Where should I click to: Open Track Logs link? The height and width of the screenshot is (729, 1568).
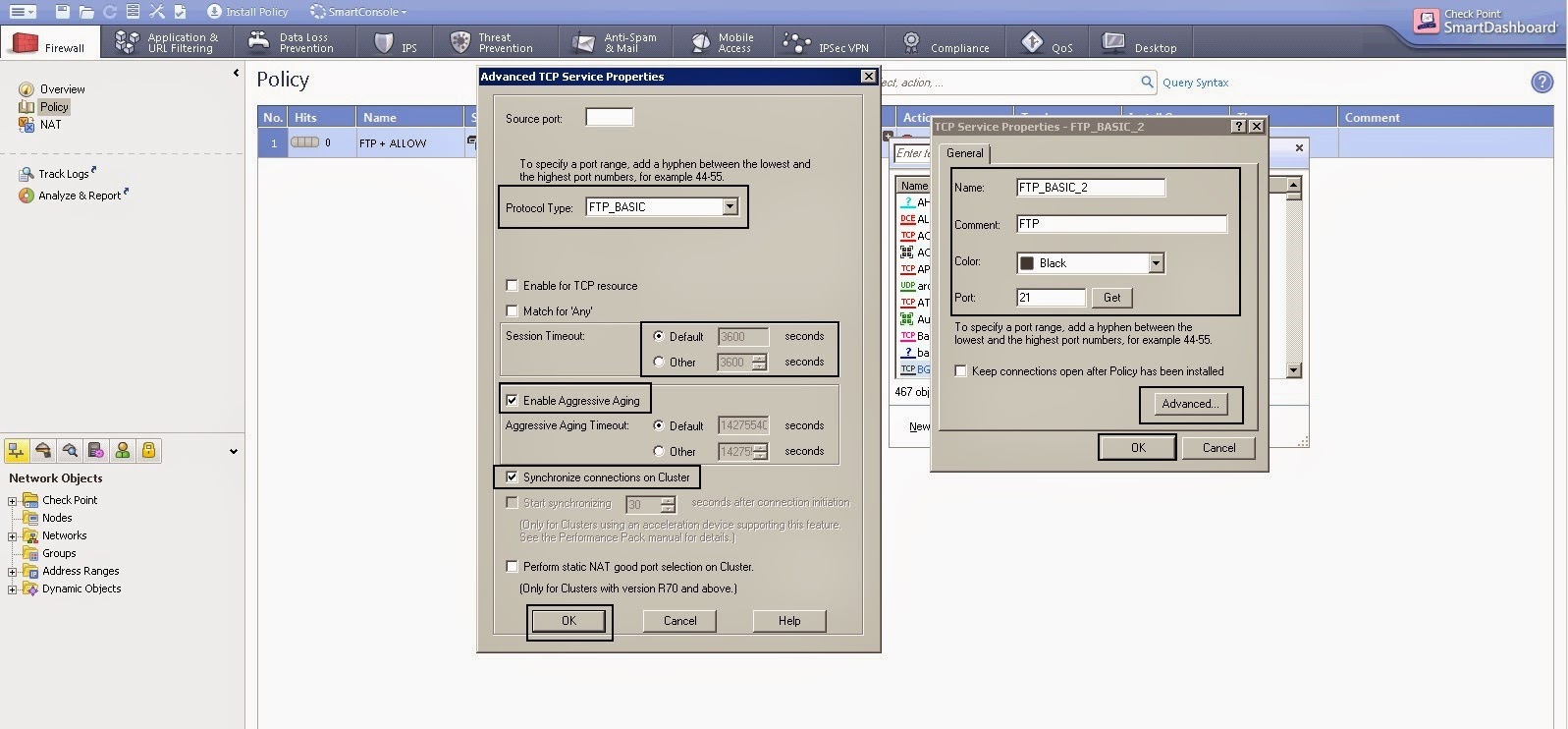tap(64, 174)
